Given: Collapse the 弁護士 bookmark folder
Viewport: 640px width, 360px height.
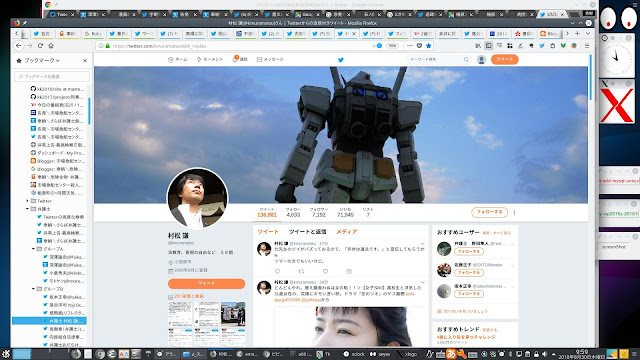Looking at the screenshot, I should [x=27, y=209].
